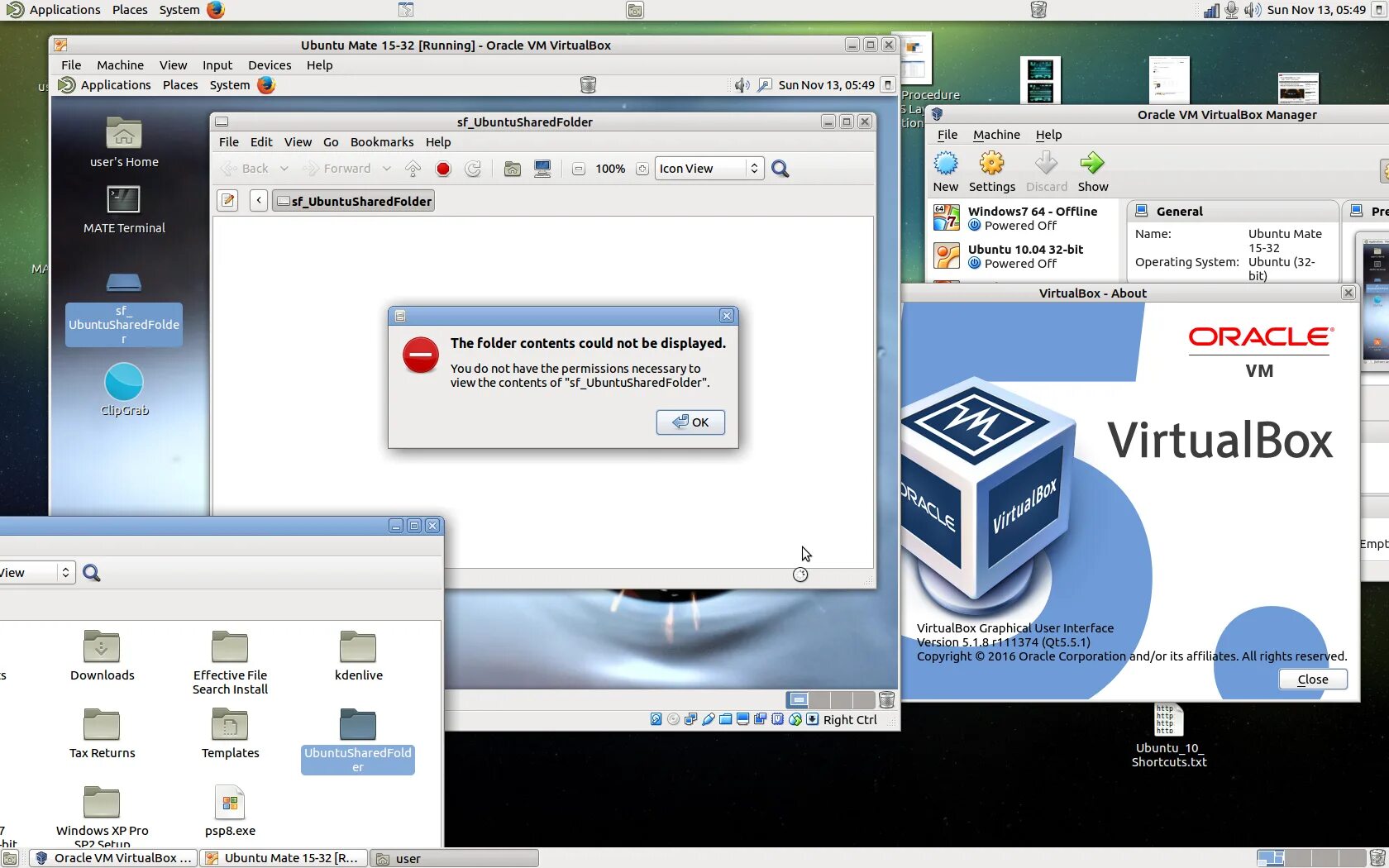Image resolution: width=1389 pixels, height=868 pixels.
Task: Click the Computer icon in file manager toolbar
Action: coord(542,169)
